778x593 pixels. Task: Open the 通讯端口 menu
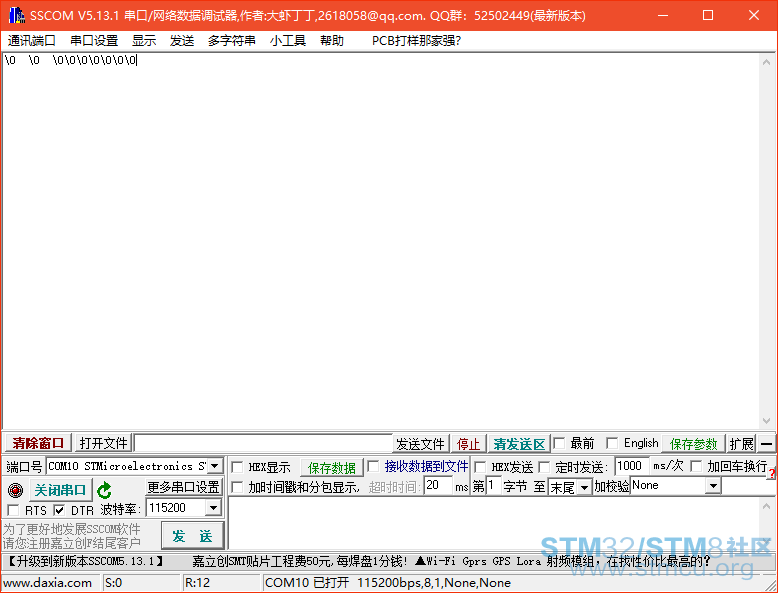click(31, 41)
